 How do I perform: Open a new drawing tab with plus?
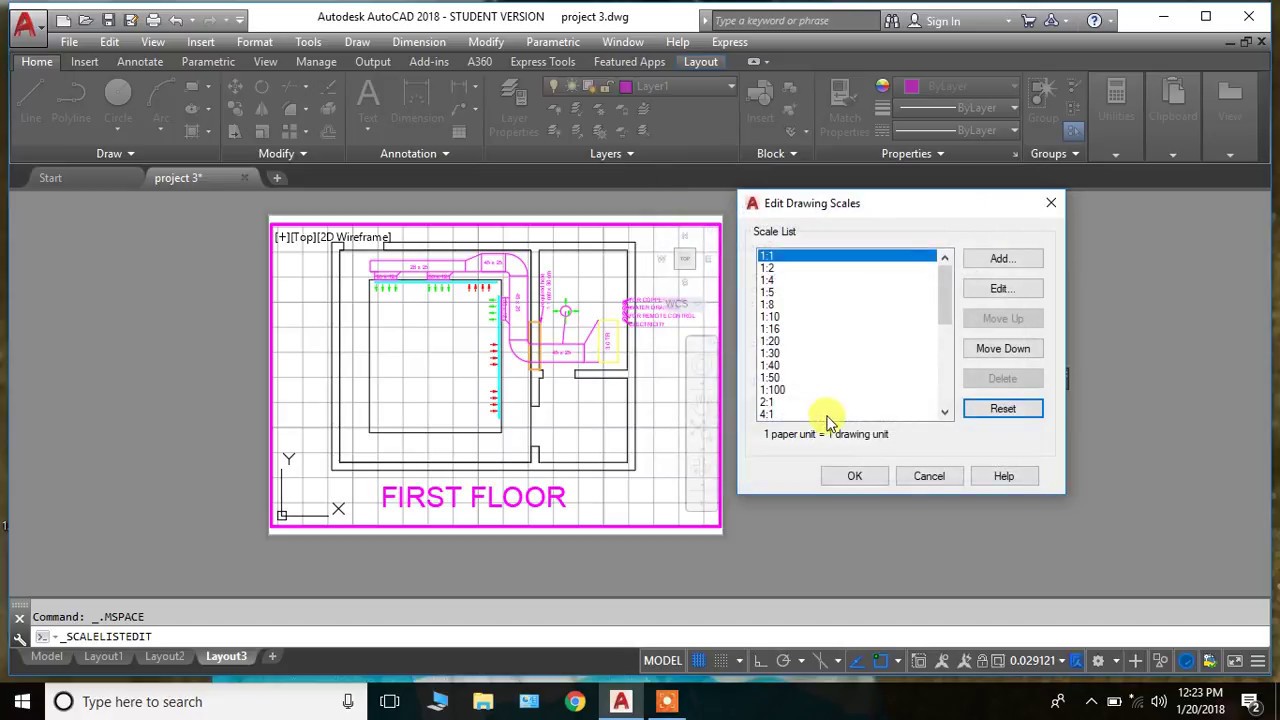coord(277,178)
